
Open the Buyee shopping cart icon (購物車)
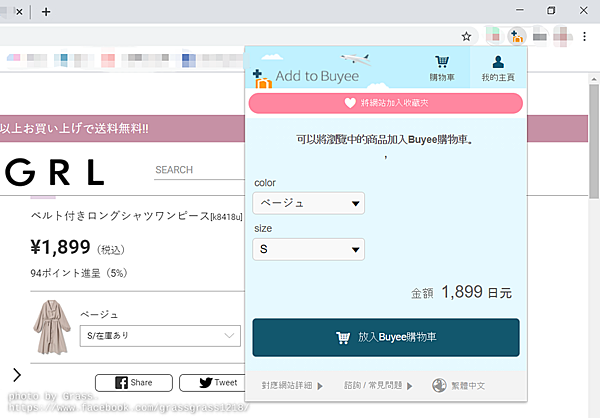pyautogui.click(x=442, y=68)
